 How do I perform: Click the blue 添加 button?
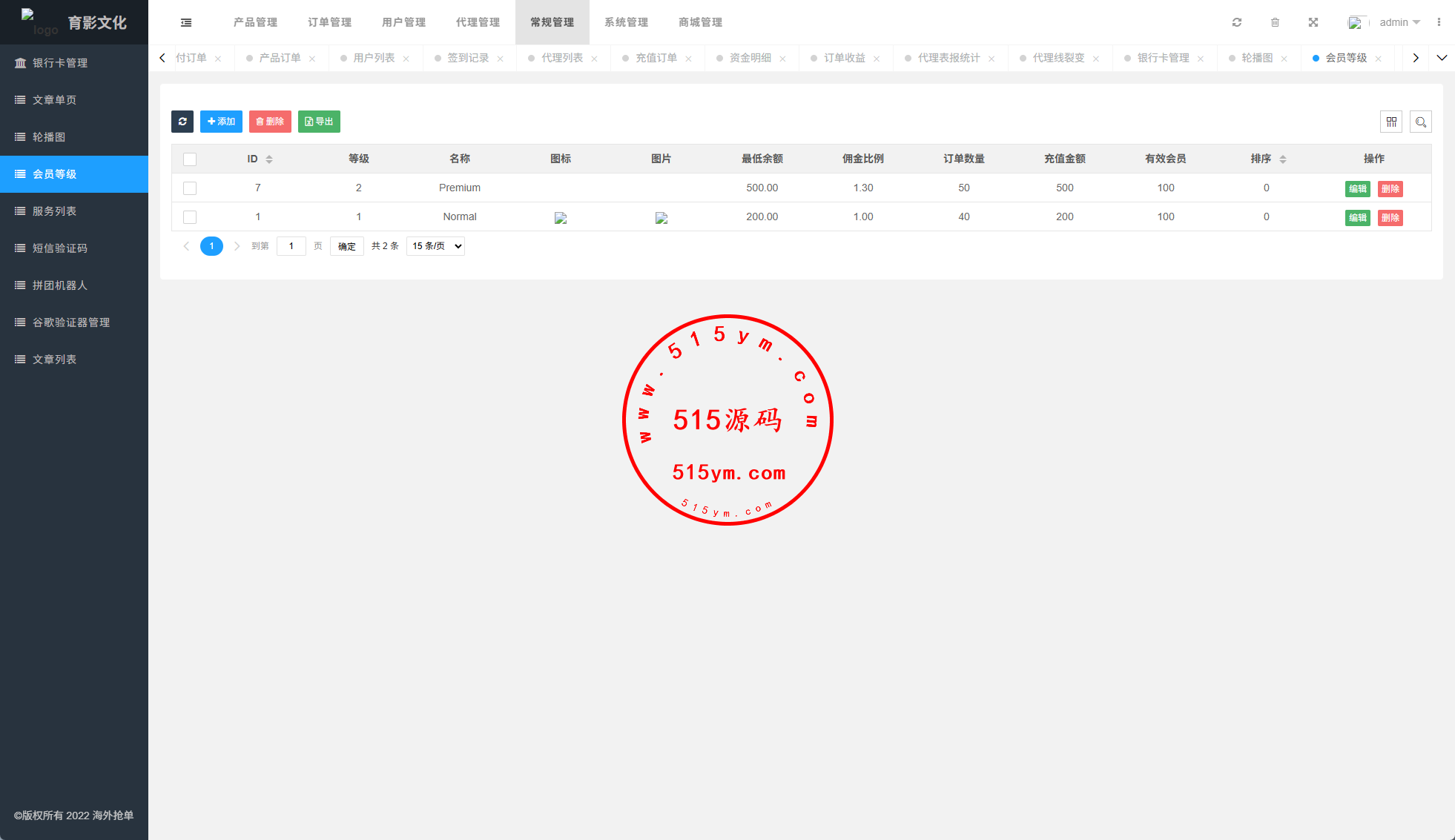221,122
